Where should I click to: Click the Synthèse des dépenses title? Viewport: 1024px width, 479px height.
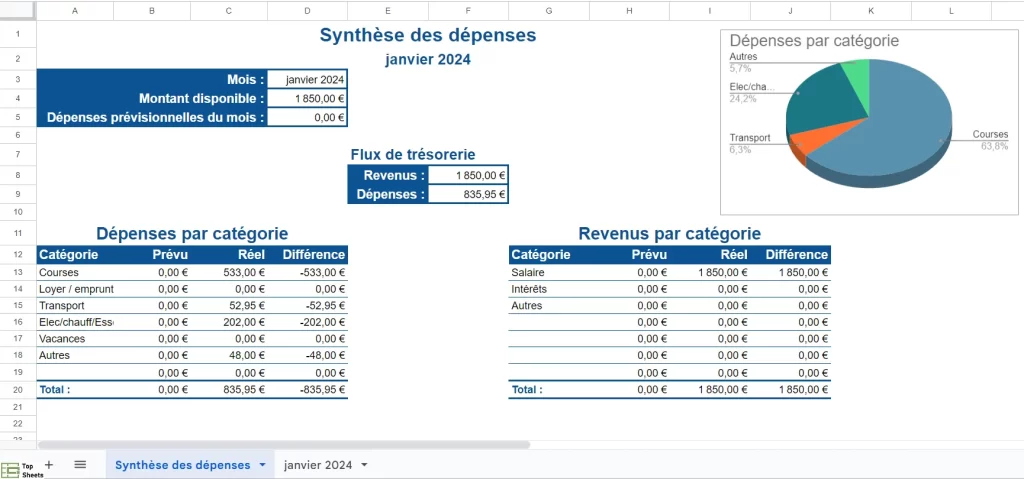point(428,35)
